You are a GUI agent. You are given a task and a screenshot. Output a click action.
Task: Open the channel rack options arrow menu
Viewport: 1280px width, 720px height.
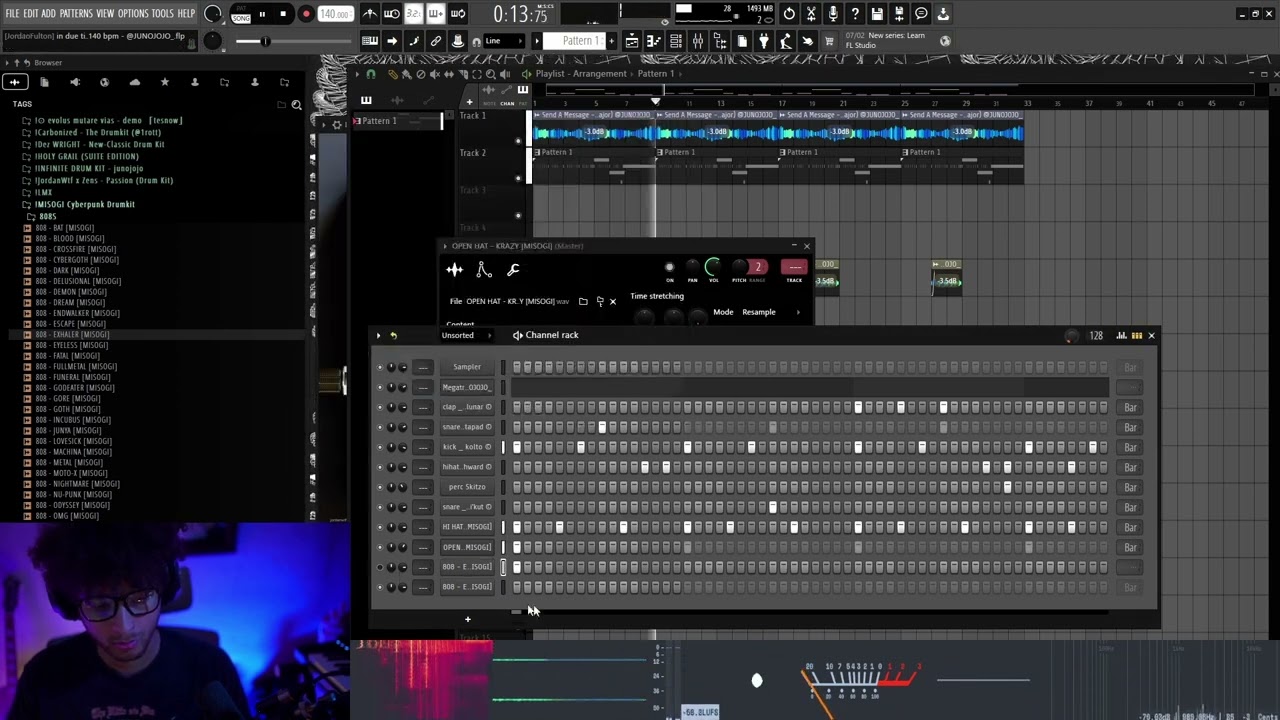(379, 335)
